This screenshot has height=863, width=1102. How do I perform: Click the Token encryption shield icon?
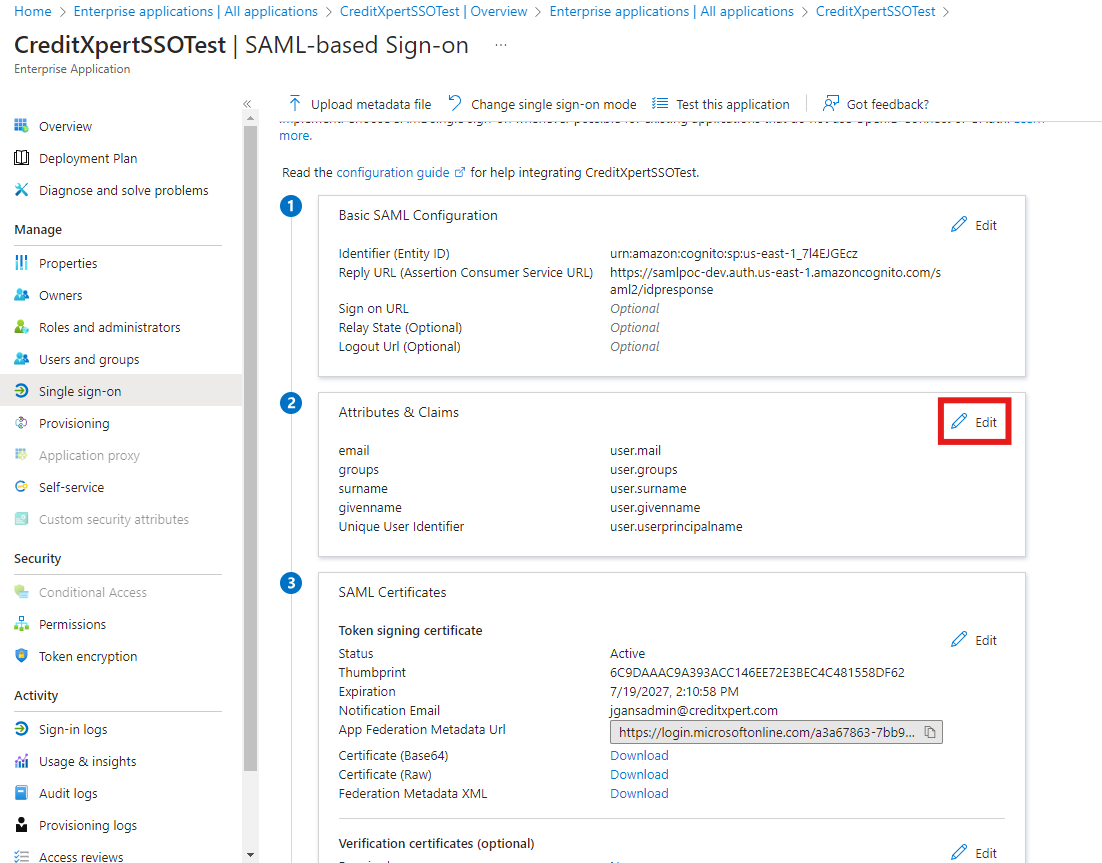[x=22, y=656]
